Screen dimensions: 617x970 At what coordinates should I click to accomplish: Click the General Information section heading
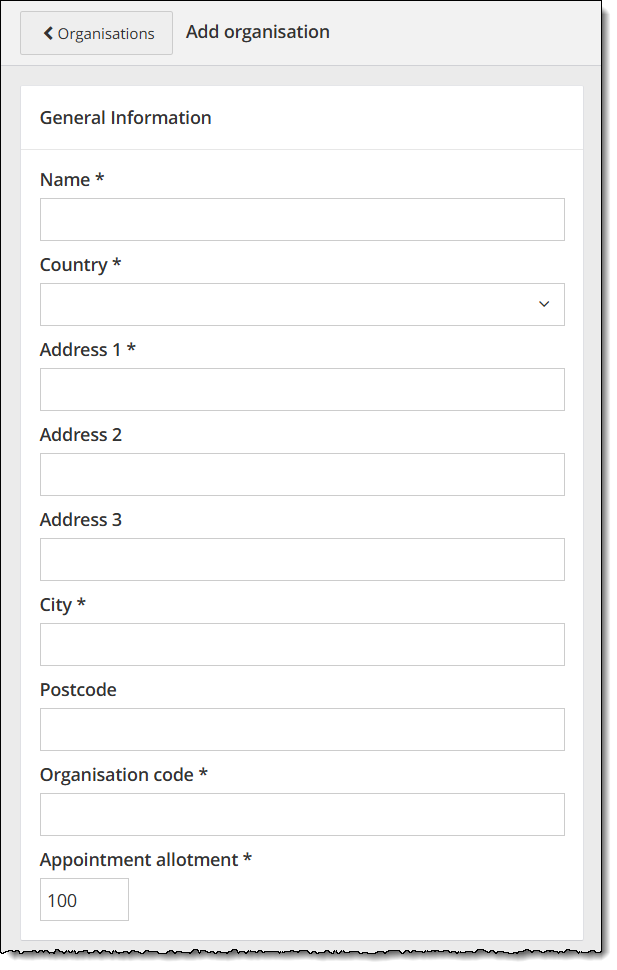[125, 118]
